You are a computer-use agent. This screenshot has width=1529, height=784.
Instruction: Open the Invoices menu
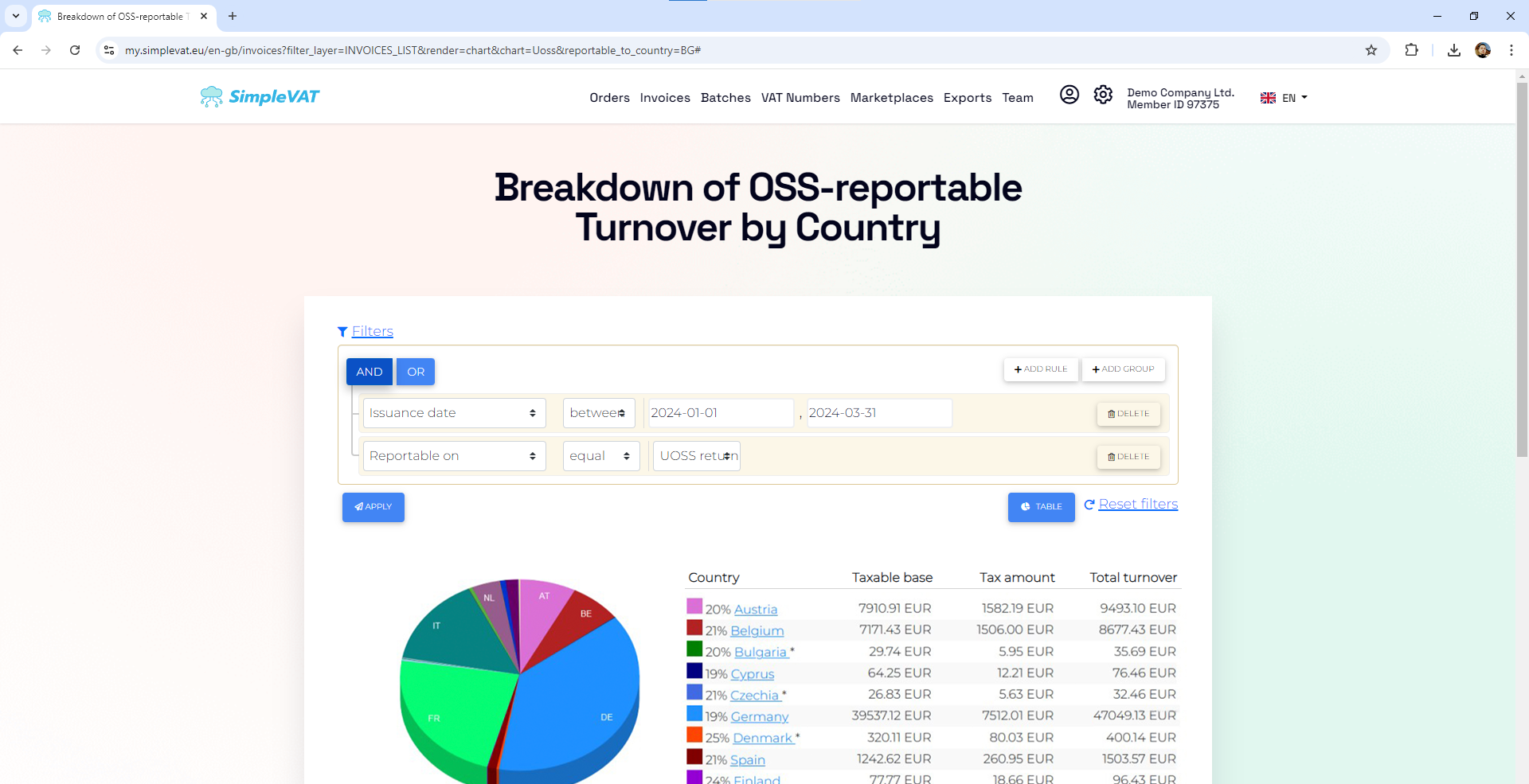(x=665, y=98)
